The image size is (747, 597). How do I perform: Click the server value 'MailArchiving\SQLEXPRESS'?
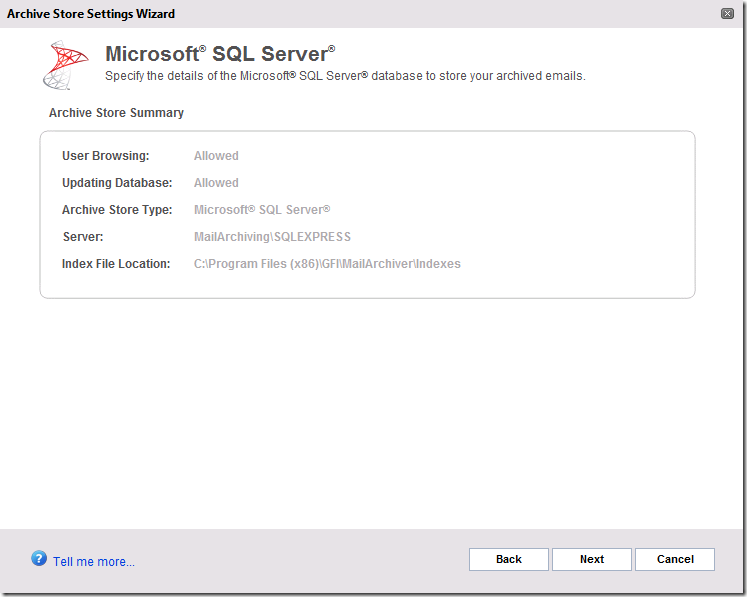pyautogui.click(x=273, y=237)
